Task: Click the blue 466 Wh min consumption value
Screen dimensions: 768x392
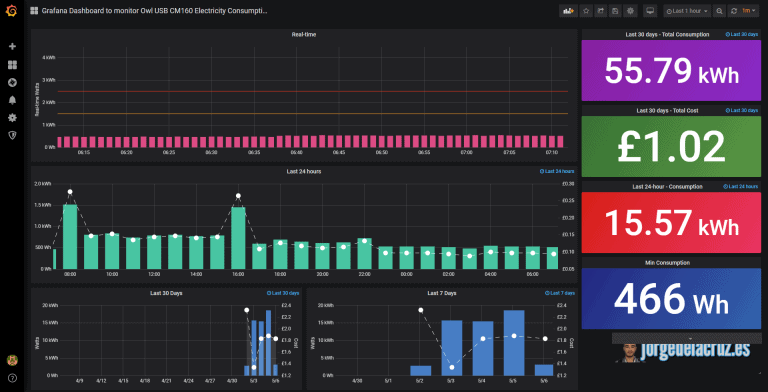Action: [x=671, y=299]
